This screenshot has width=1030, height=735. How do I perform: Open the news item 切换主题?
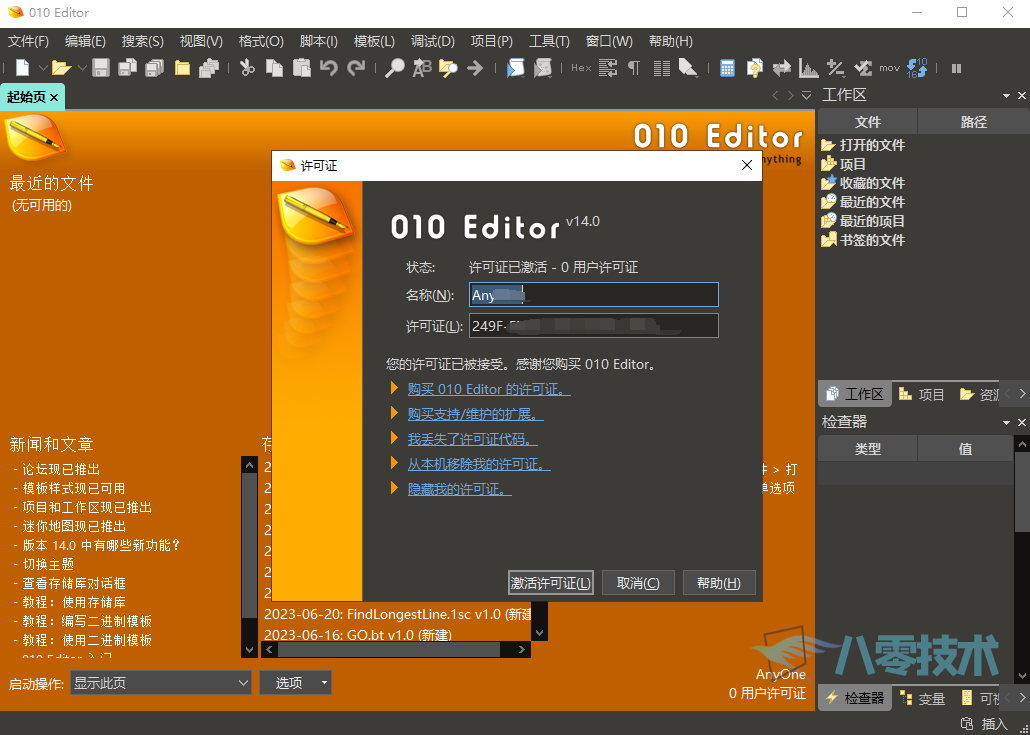tap(49, 564)
